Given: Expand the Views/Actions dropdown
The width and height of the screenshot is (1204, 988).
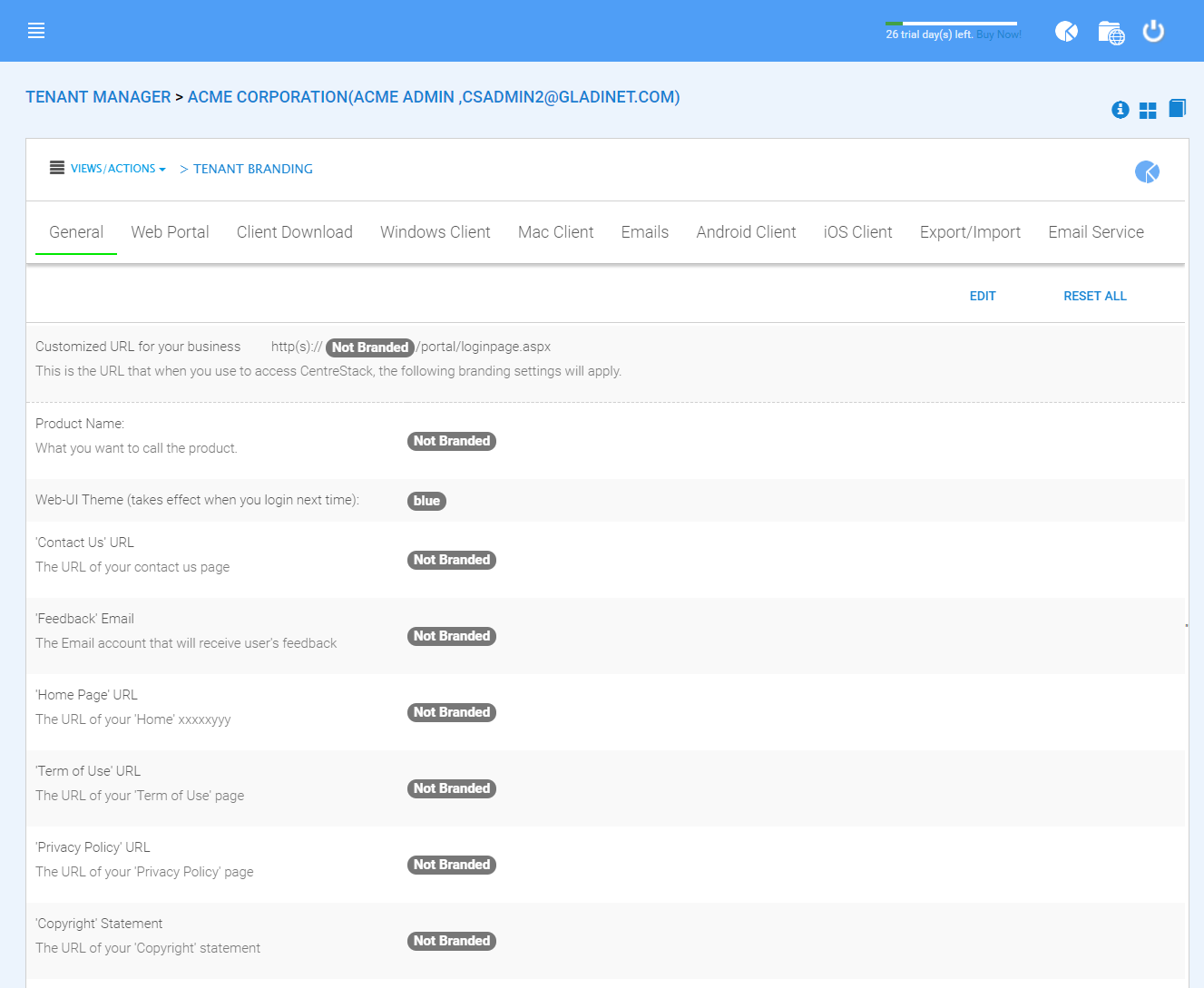Looking at the screenshot, I should tap(118, 169).
